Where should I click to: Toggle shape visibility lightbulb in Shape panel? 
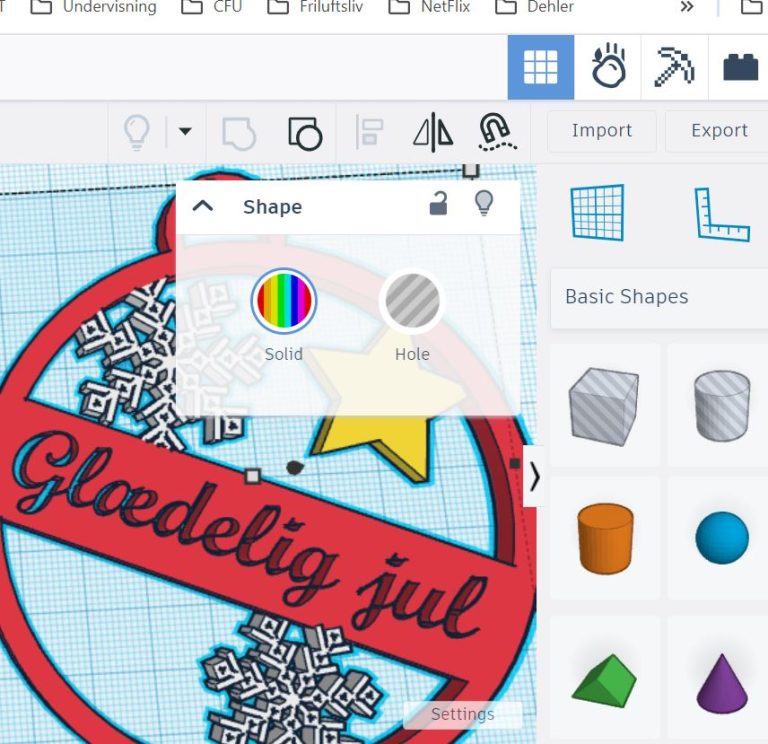click(x=484, y=205)
